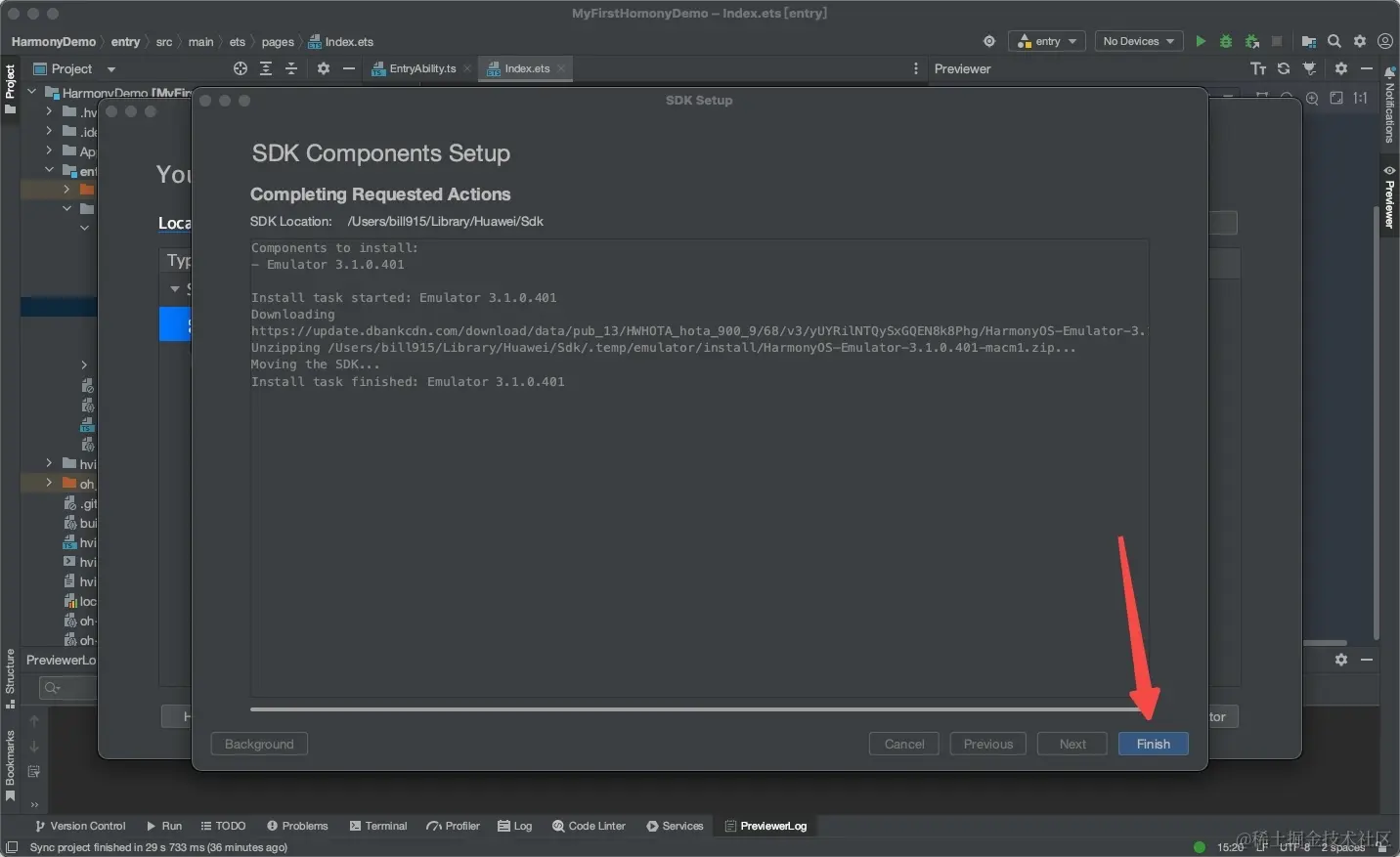Hide the PreviewerLog panel with minus icon
Screen dimensions: 1400x857
tap(1367, 660)
